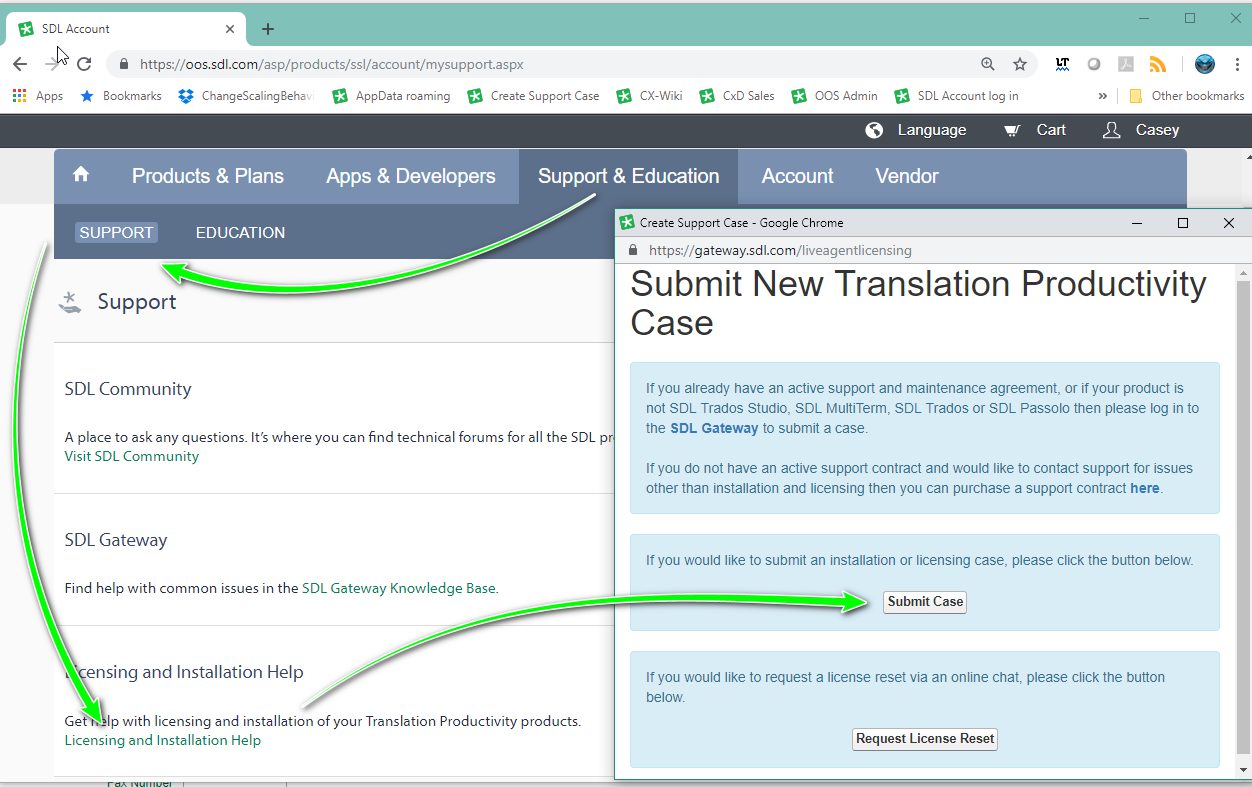Screen dimensions: 1252x787
Task: Bookmark page with the star icon
Action: pos(1020,64)
